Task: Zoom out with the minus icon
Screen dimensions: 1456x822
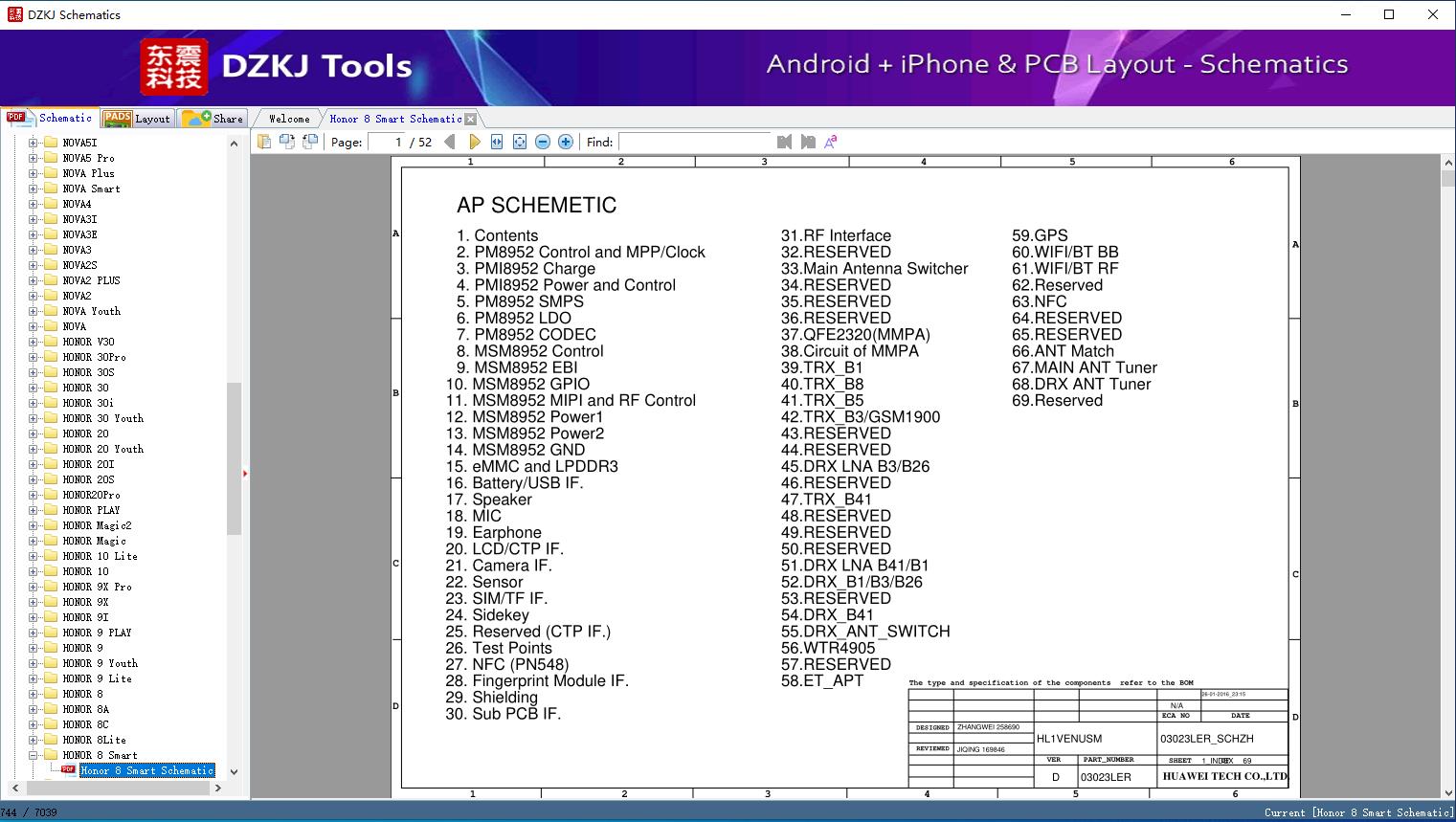Action: point(543,142)
